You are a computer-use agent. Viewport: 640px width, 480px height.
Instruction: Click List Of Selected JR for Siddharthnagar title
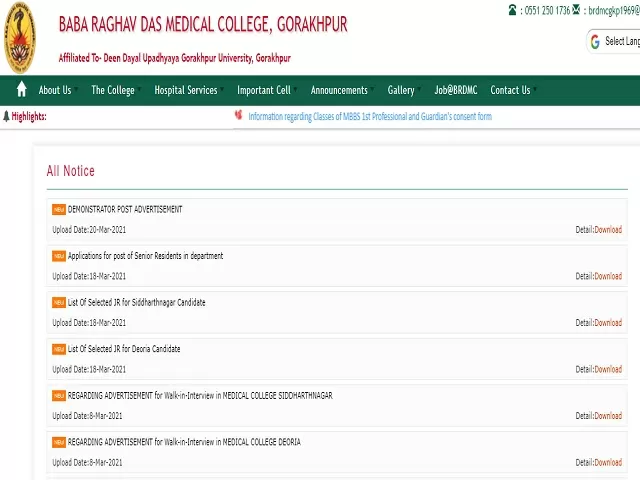pyautogui.click(x=136, y=302)
